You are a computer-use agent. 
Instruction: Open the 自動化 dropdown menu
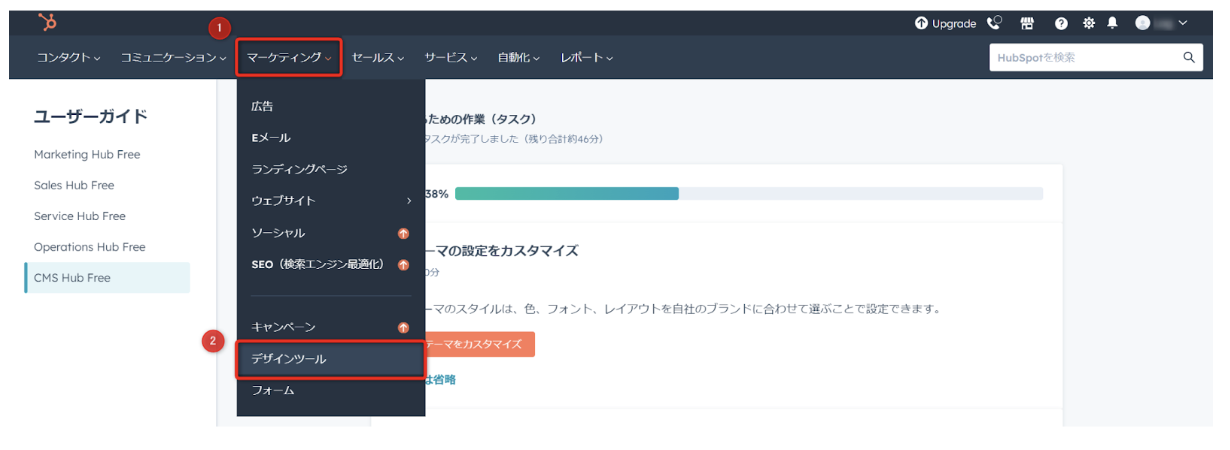[519, 58]
